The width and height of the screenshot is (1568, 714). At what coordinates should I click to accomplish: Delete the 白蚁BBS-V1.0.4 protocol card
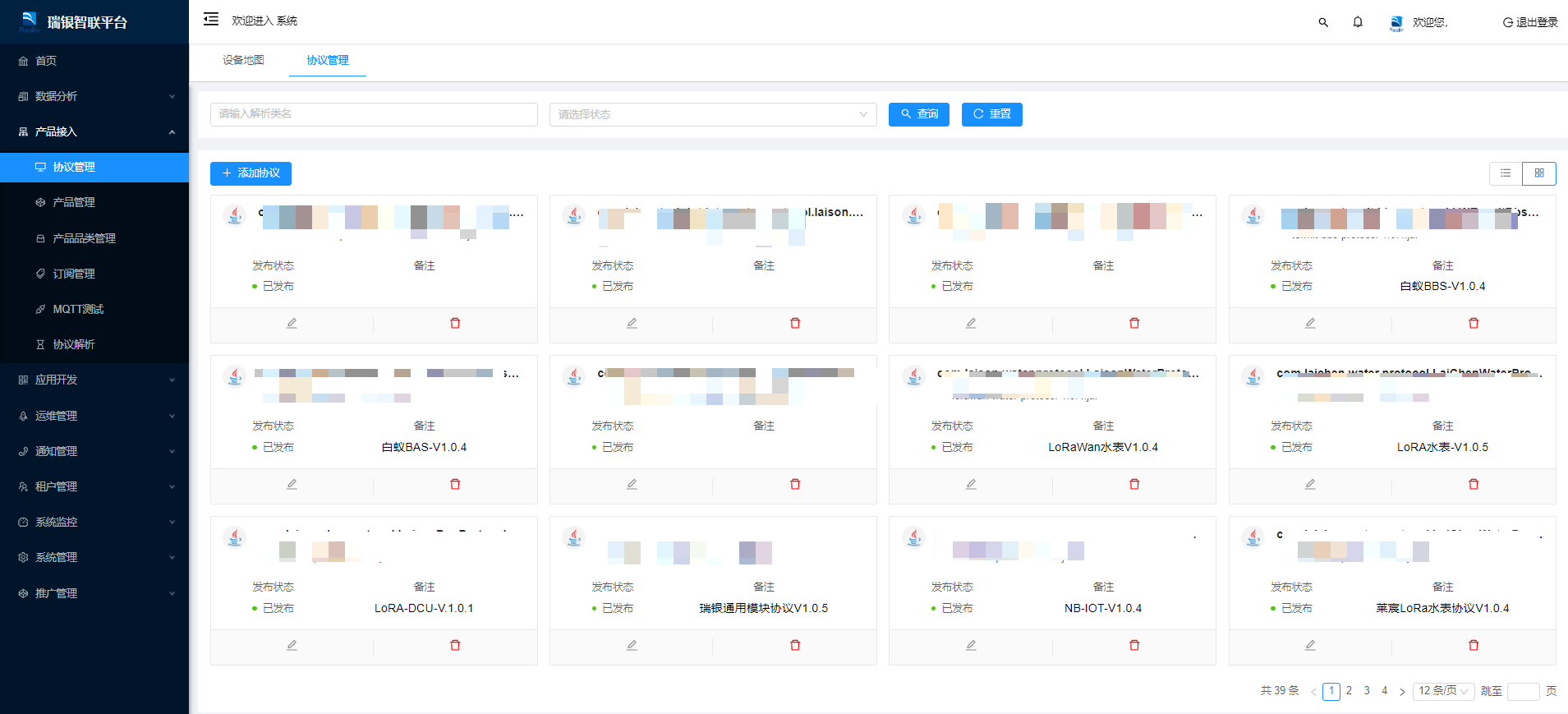pos(1474,324)
